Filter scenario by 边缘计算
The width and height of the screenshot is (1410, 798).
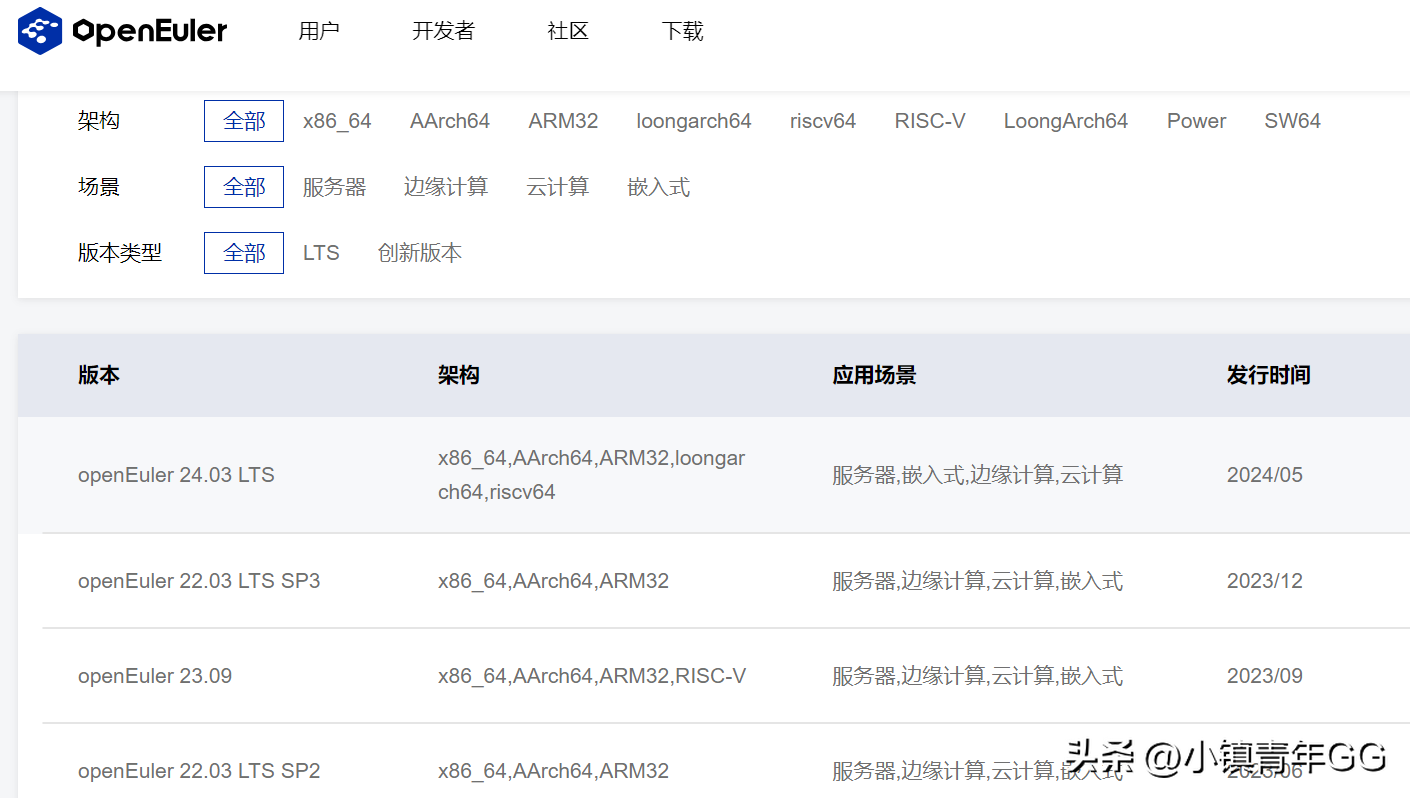446,187
